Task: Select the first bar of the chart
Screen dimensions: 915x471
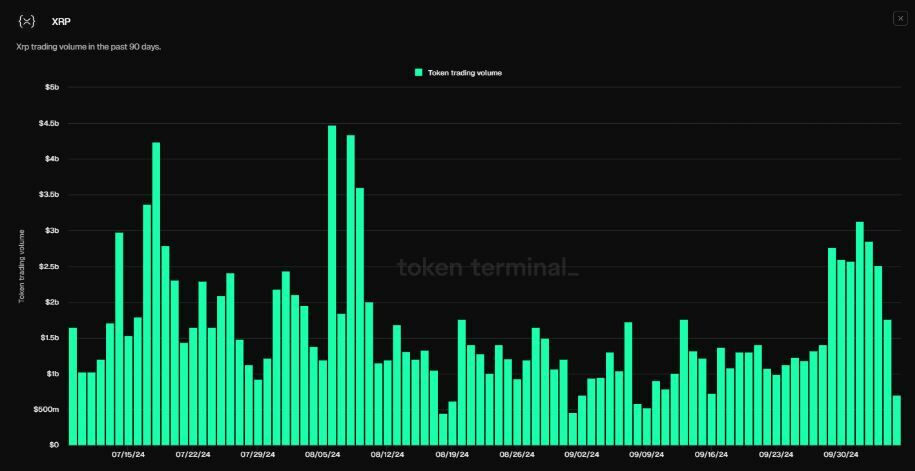Action: pos(73,386)
